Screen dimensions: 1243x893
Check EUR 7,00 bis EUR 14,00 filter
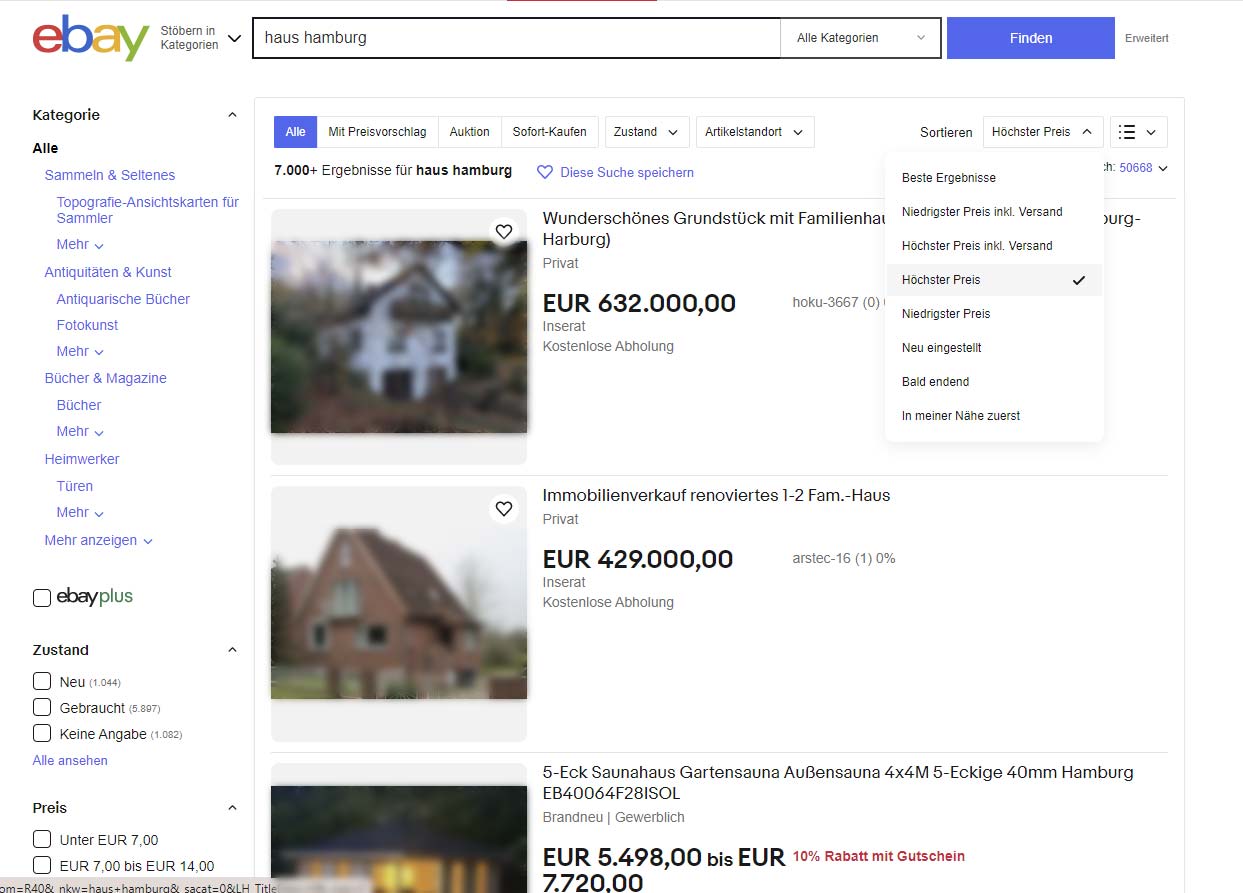coord(42,865)
